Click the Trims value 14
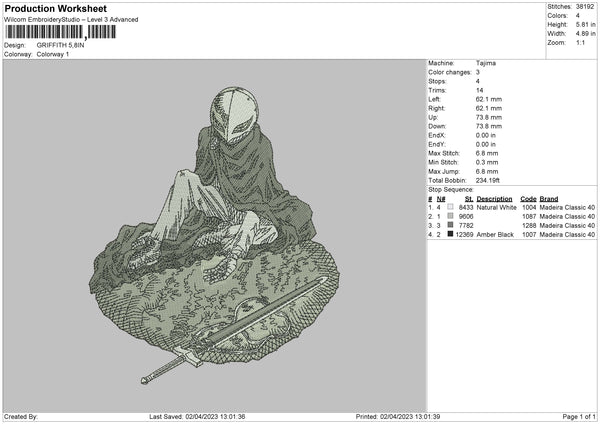600x424 pixels. [479, 90]
